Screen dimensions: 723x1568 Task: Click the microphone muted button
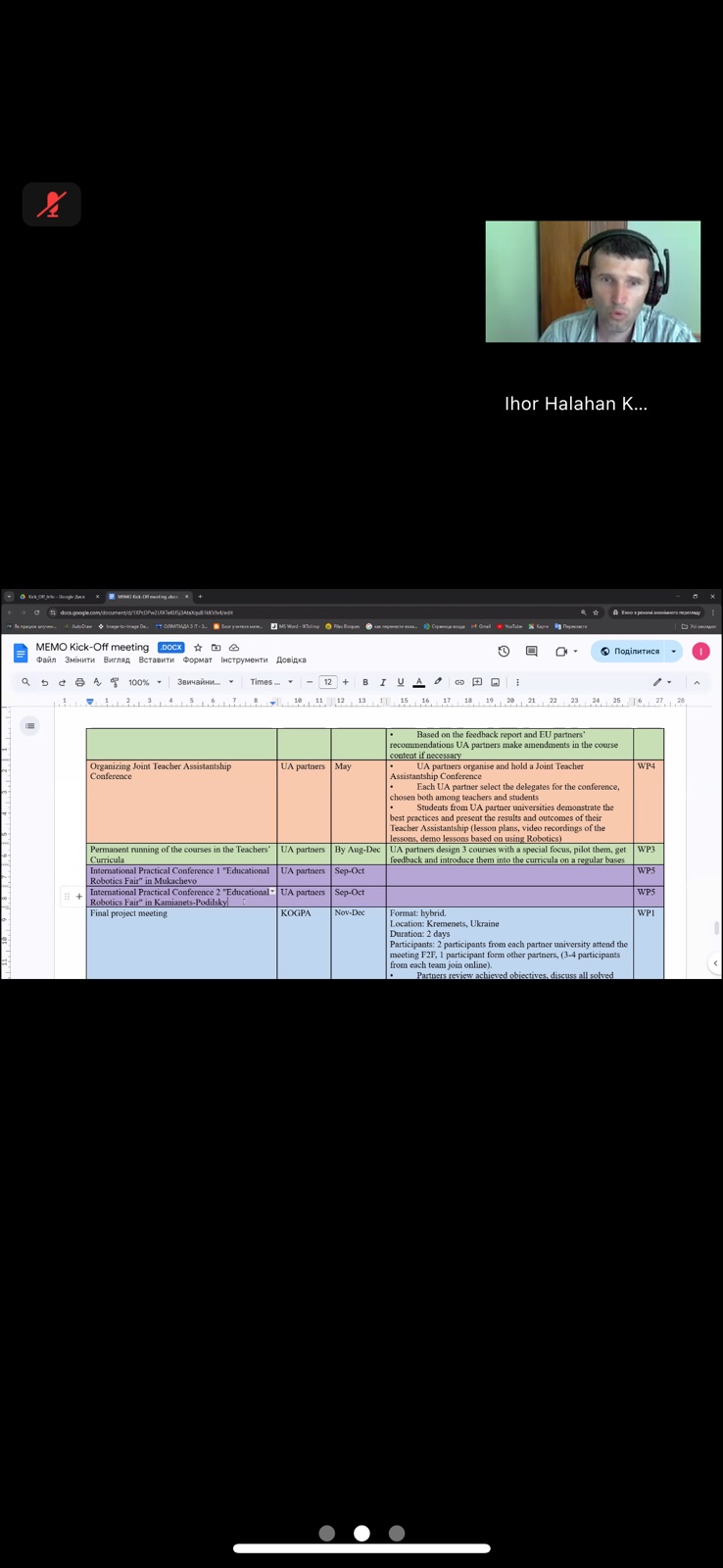(51, 205)
